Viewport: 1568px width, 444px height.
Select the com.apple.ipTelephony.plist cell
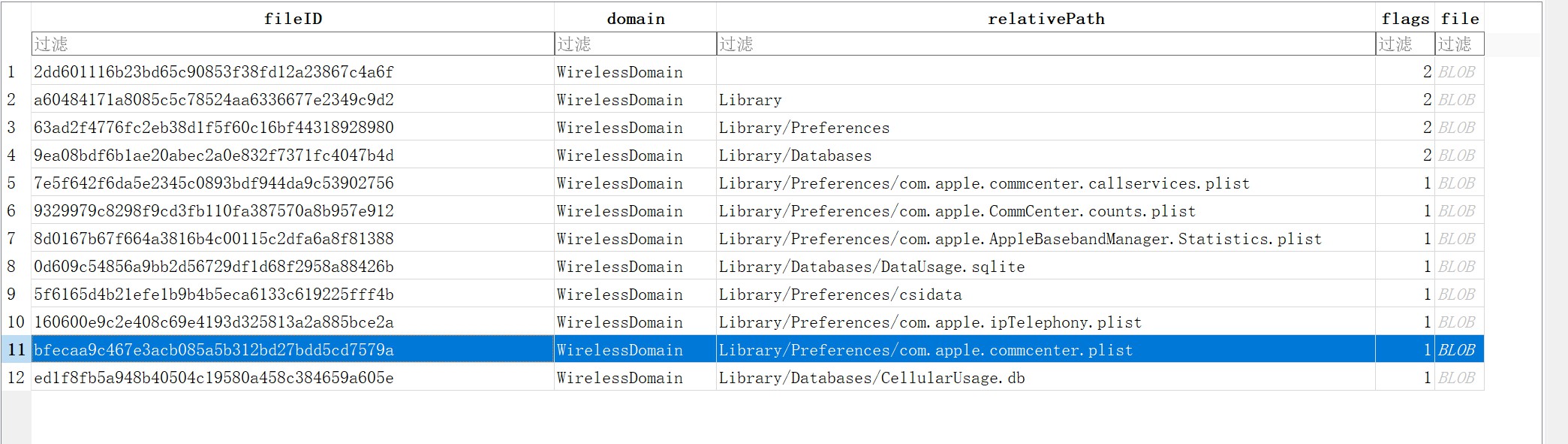[x=930, y=322]
